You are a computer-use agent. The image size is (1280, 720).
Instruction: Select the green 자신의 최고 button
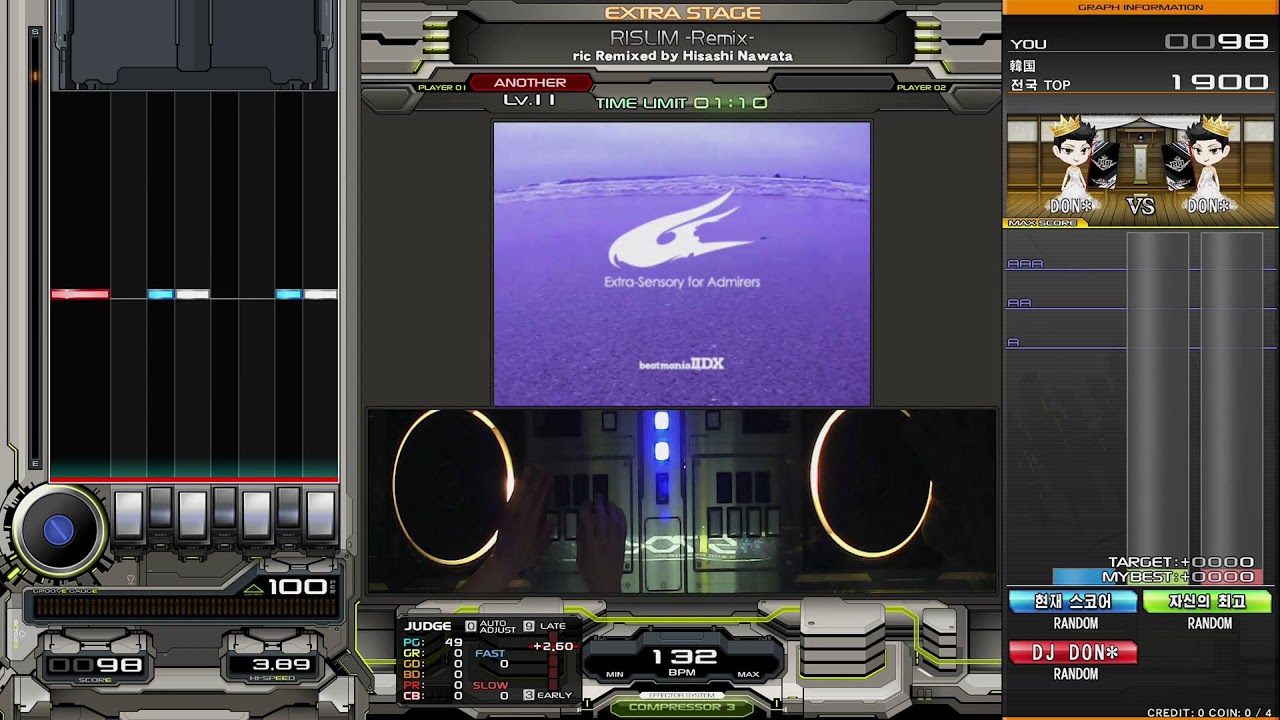point(1207,602)
